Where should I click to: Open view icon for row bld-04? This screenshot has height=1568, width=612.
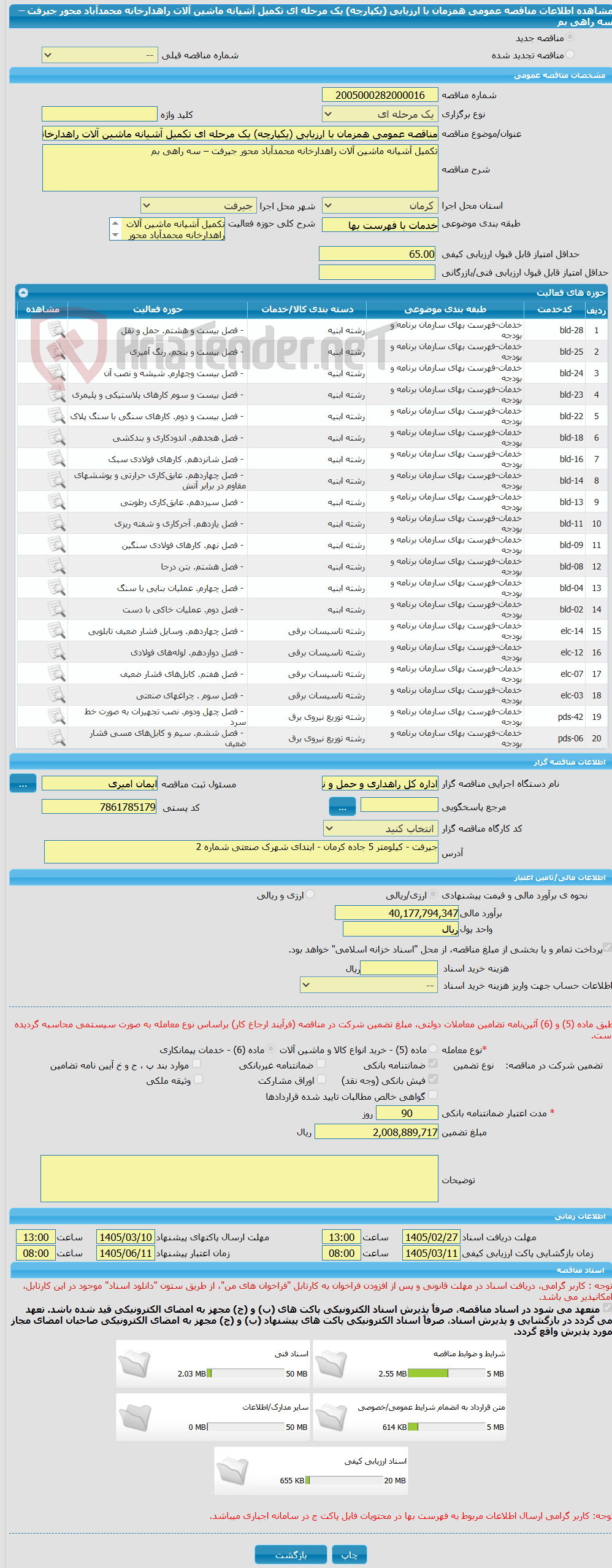56,588
